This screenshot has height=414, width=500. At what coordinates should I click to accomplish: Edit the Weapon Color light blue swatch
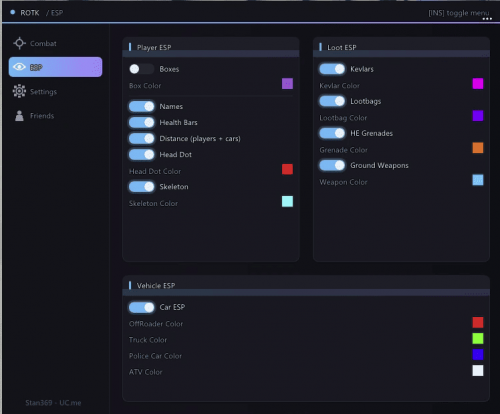tap(478, 180)
